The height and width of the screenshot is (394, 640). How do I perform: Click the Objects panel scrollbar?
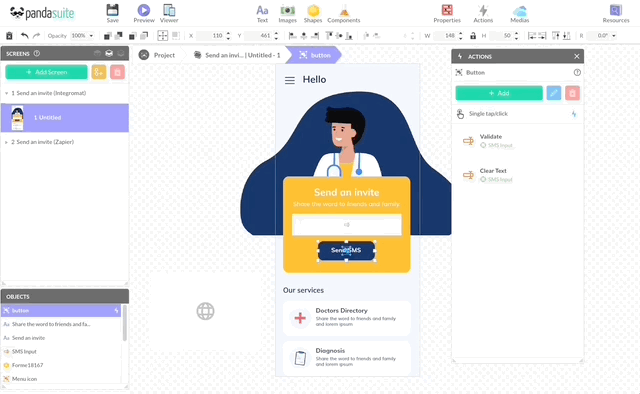pyautogui.click(x=124, y=323)
